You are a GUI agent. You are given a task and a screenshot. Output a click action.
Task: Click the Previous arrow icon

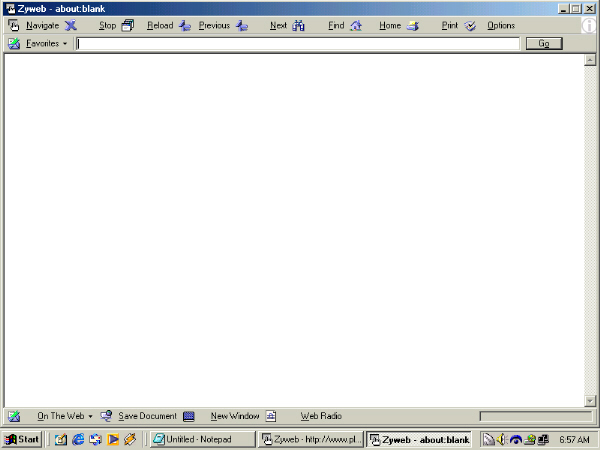coord(185,26)
